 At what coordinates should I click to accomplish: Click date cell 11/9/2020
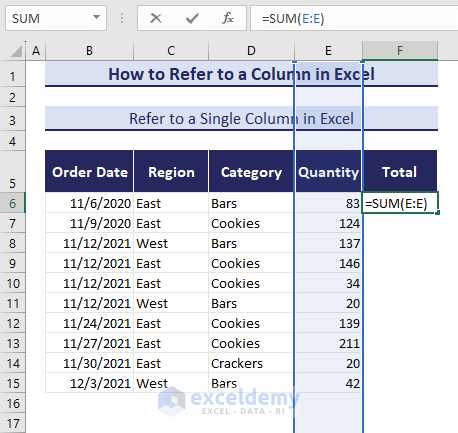pyautogui.click(x=89, y=223)
